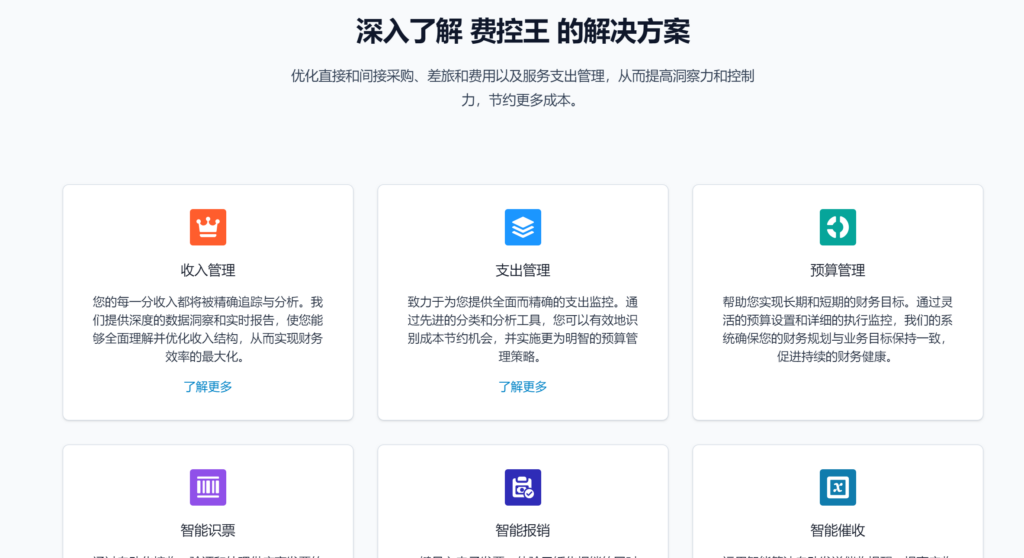
Task: Click the cut-off description text under 智能识票
Action: click(208, 555)
